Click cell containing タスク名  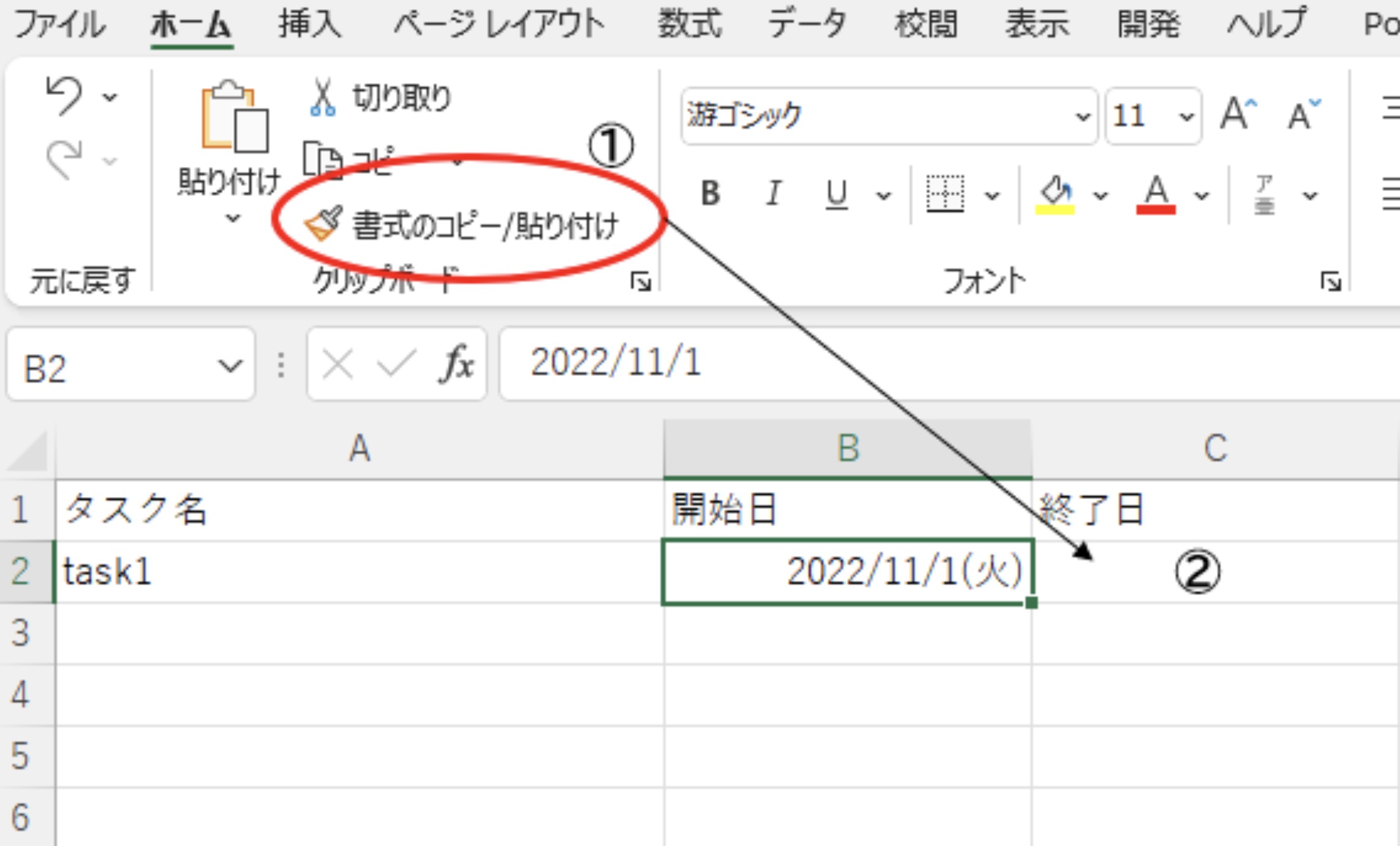click(x=359, y=510)
